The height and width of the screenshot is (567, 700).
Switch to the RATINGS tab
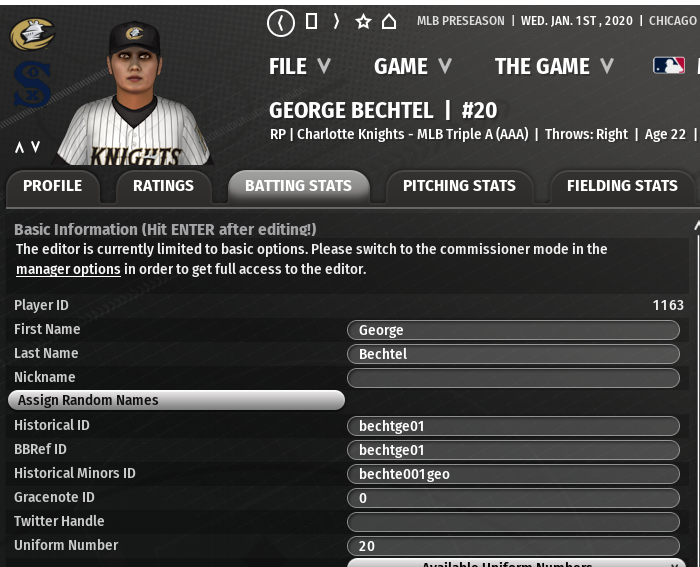163,186
